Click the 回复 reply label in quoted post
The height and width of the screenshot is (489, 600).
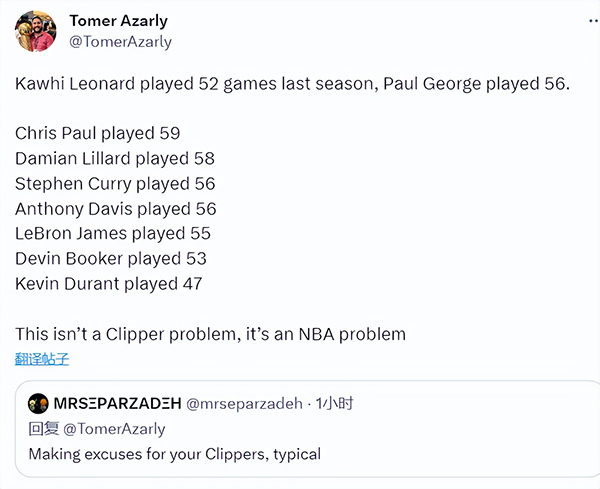click(x=44, y=429)
